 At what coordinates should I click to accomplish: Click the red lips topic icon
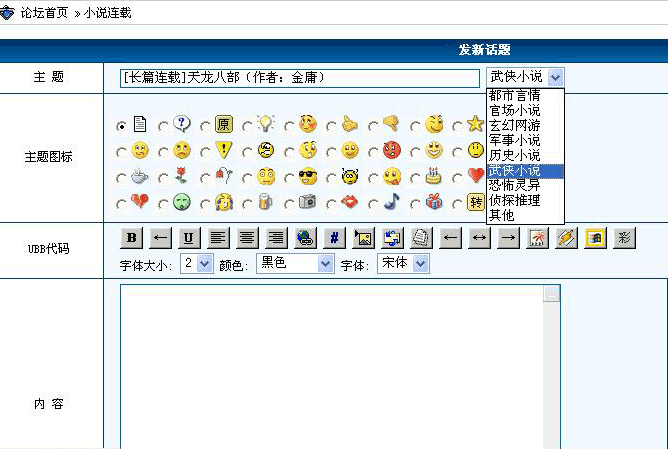(349, 202)
